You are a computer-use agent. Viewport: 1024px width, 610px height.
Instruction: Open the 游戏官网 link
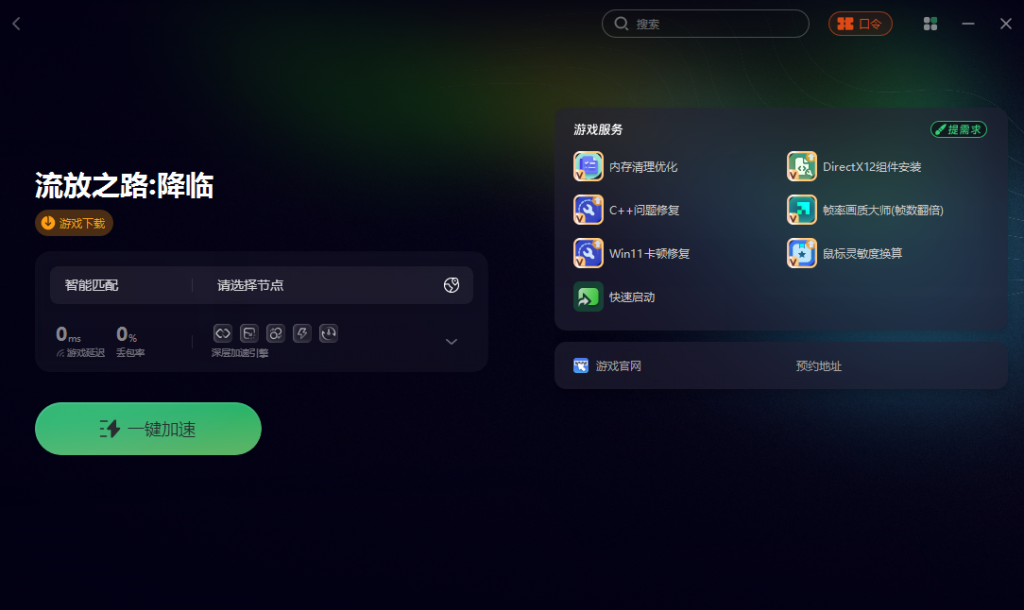coord(607,366)
